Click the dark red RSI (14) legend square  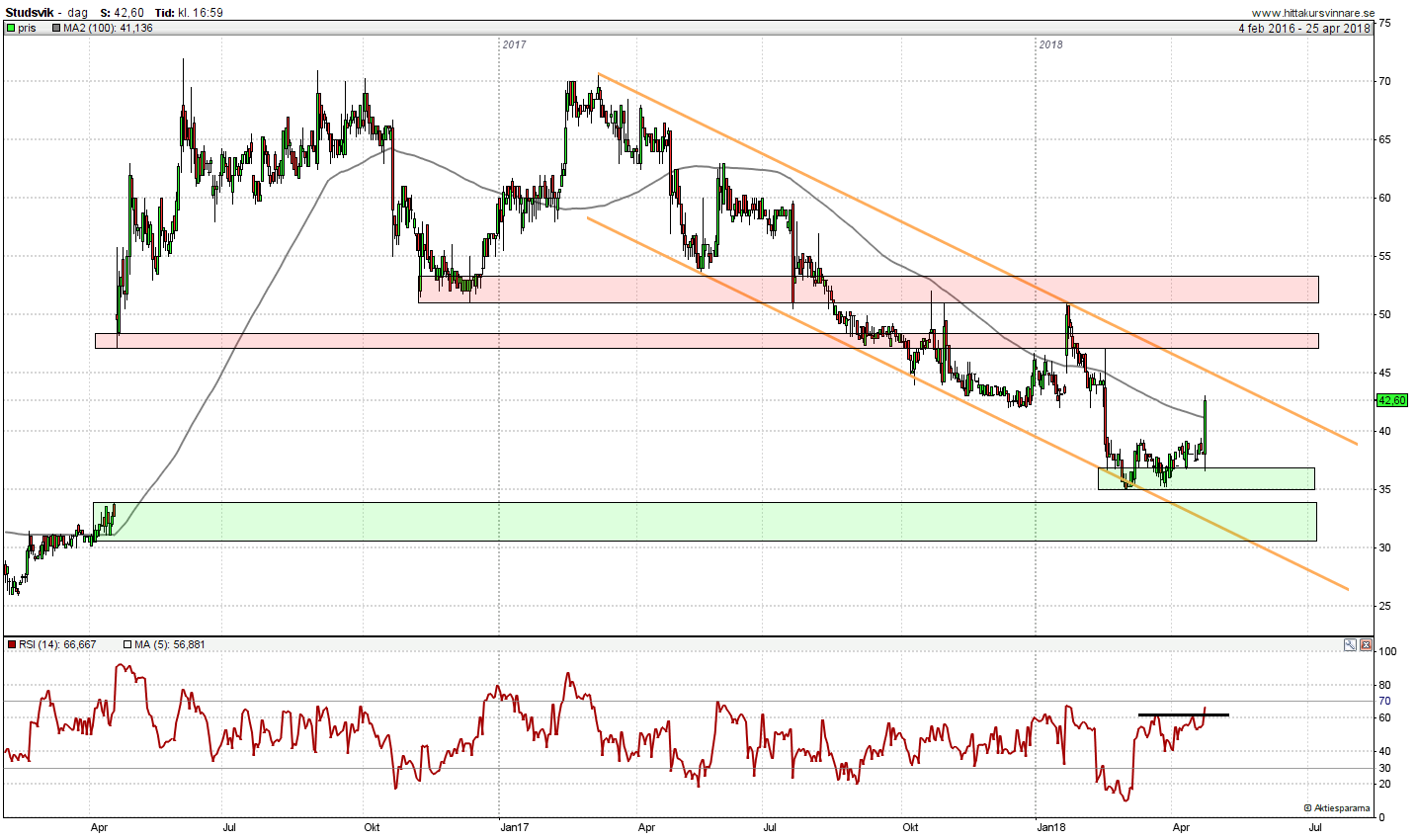[12, 644]
